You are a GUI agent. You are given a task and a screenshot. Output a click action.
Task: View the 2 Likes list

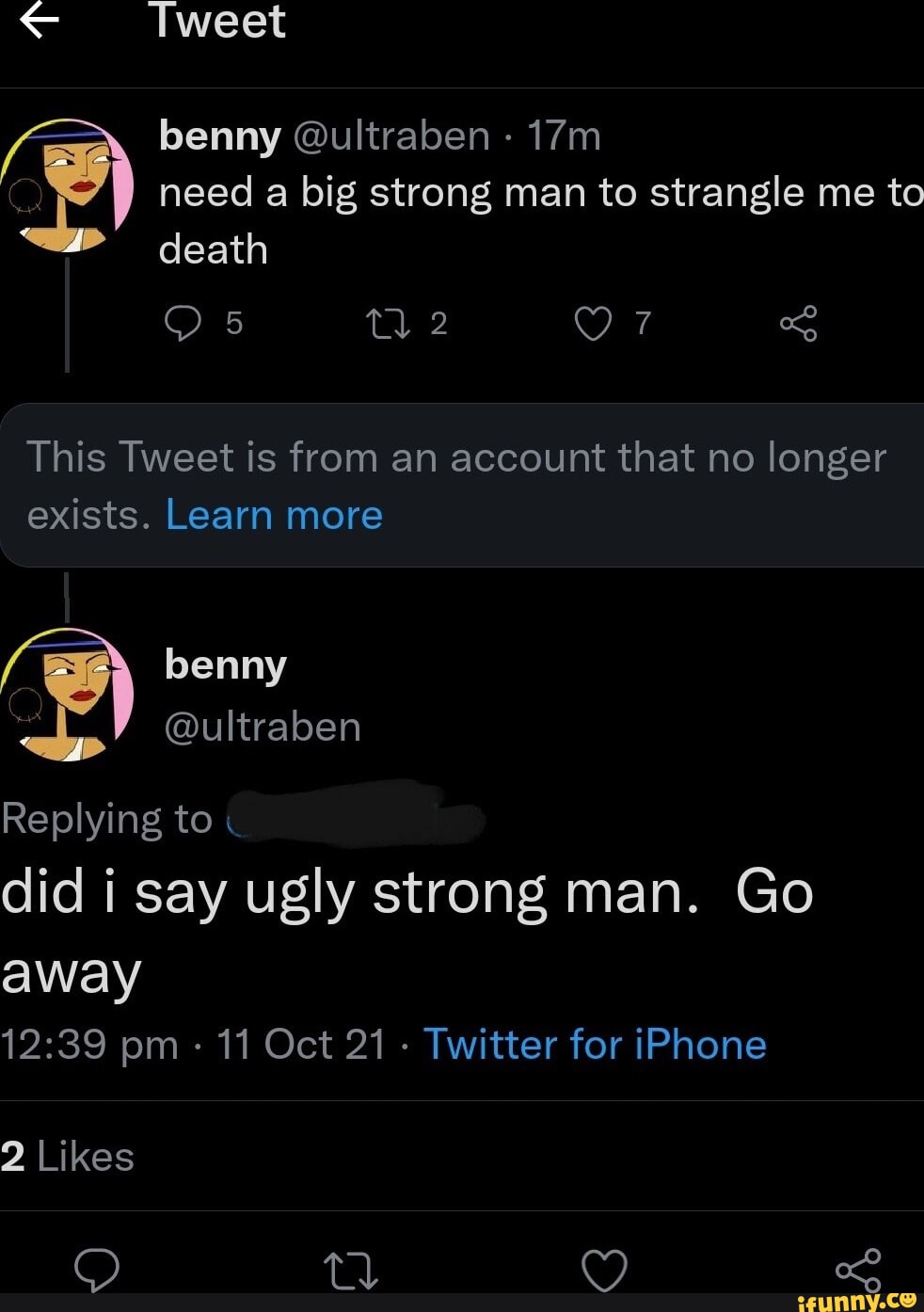click(68, 1157)
